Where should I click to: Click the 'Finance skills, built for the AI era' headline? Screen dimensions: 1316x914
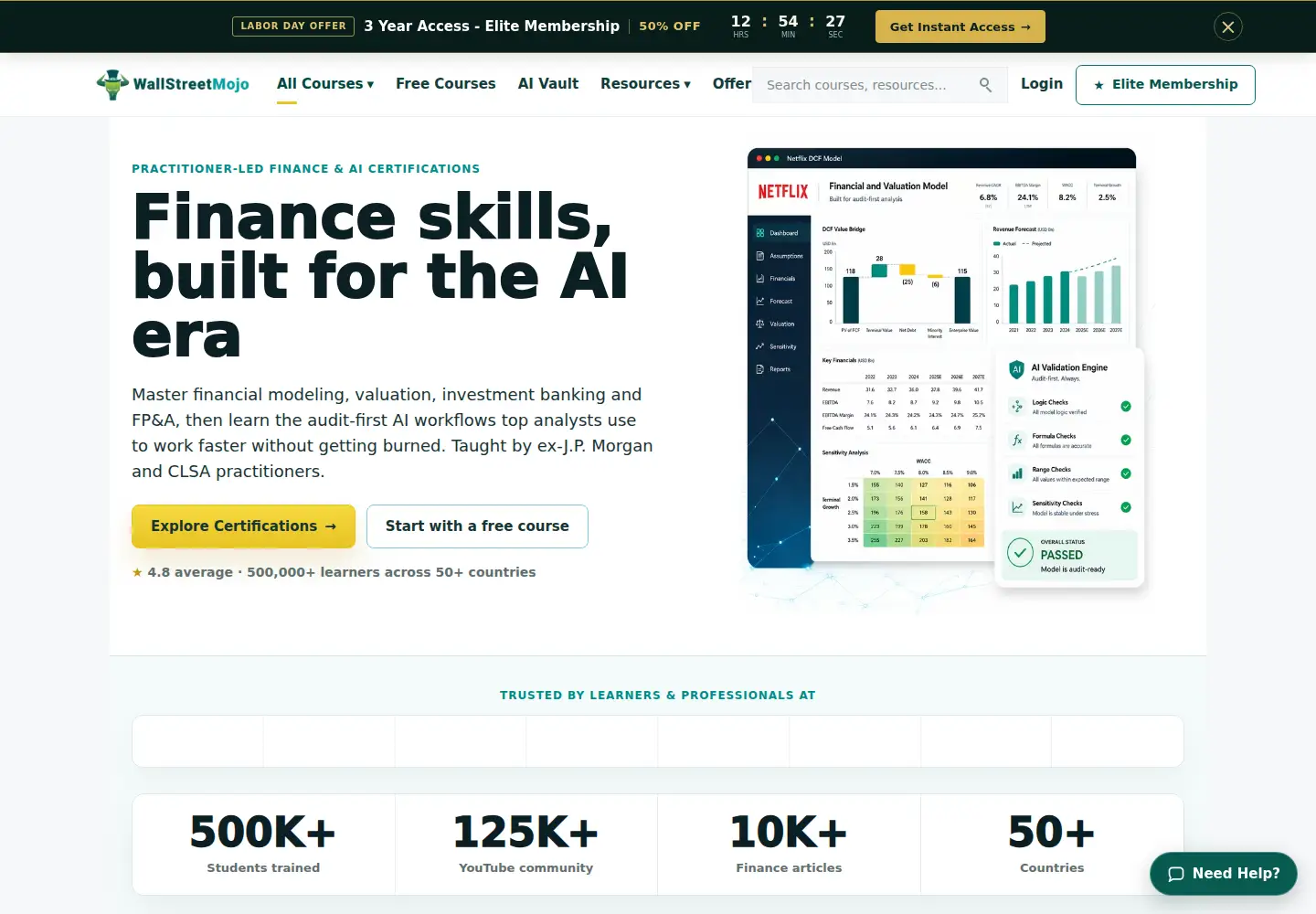pos(382,274)
